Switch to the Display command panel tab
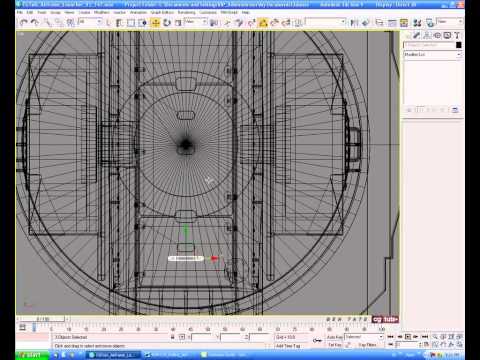 click(447, 35)
